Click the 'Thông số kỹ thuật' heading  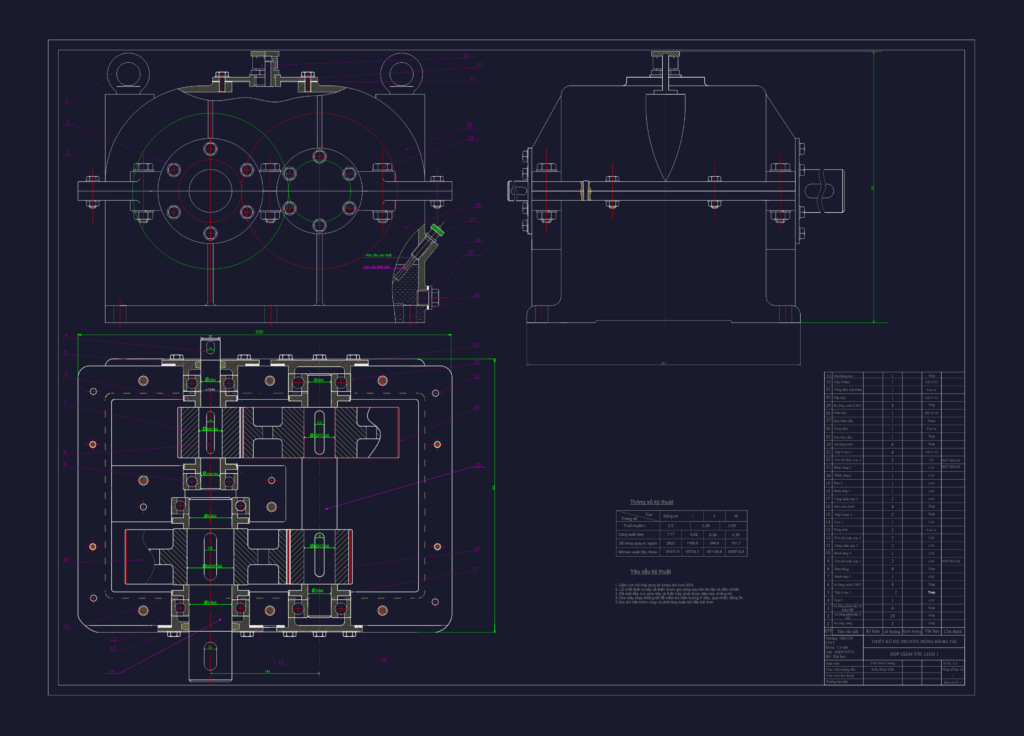[651, 502]
